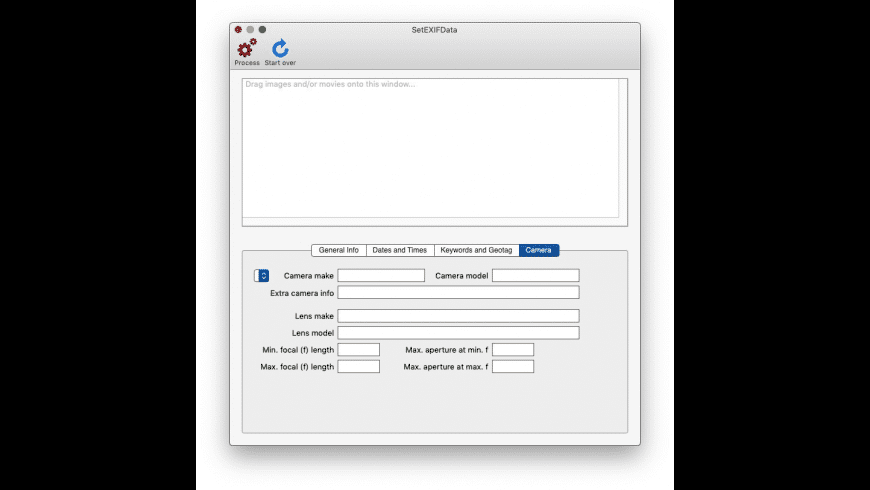The width and height of the screenshot is (870, 490).
Task: Click the green zoom window button
Action: coord(262,29)
